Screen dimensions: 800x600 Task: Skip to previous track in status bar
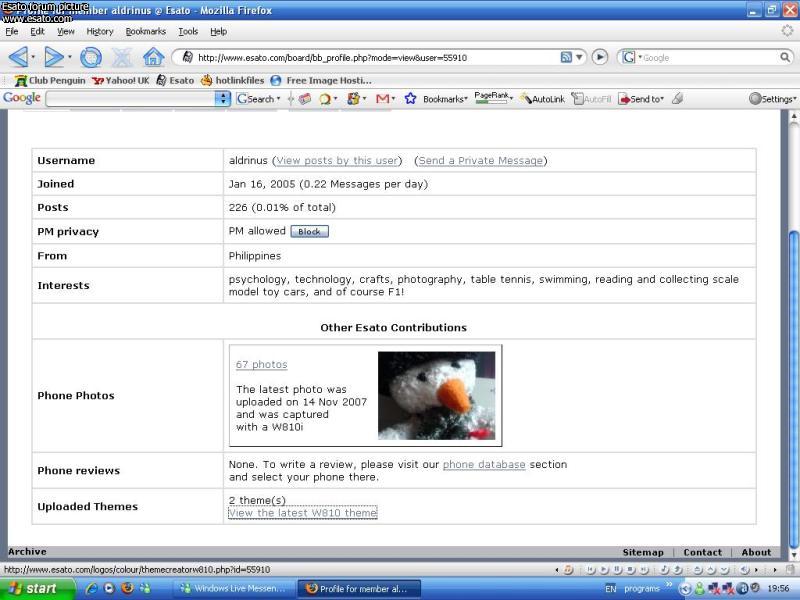pyautogui.click(x=591, y=569)
